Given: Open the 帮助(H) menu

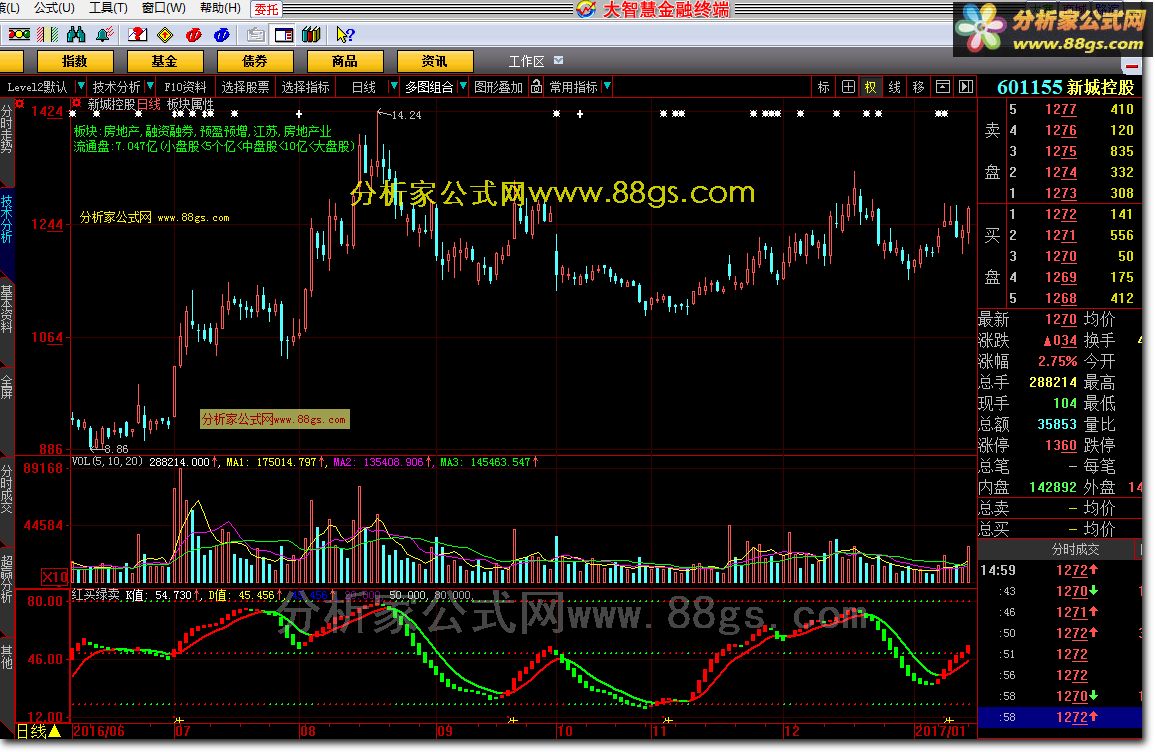Looking at the screenshot, I should pyautogui.click(x=220, y=8).
